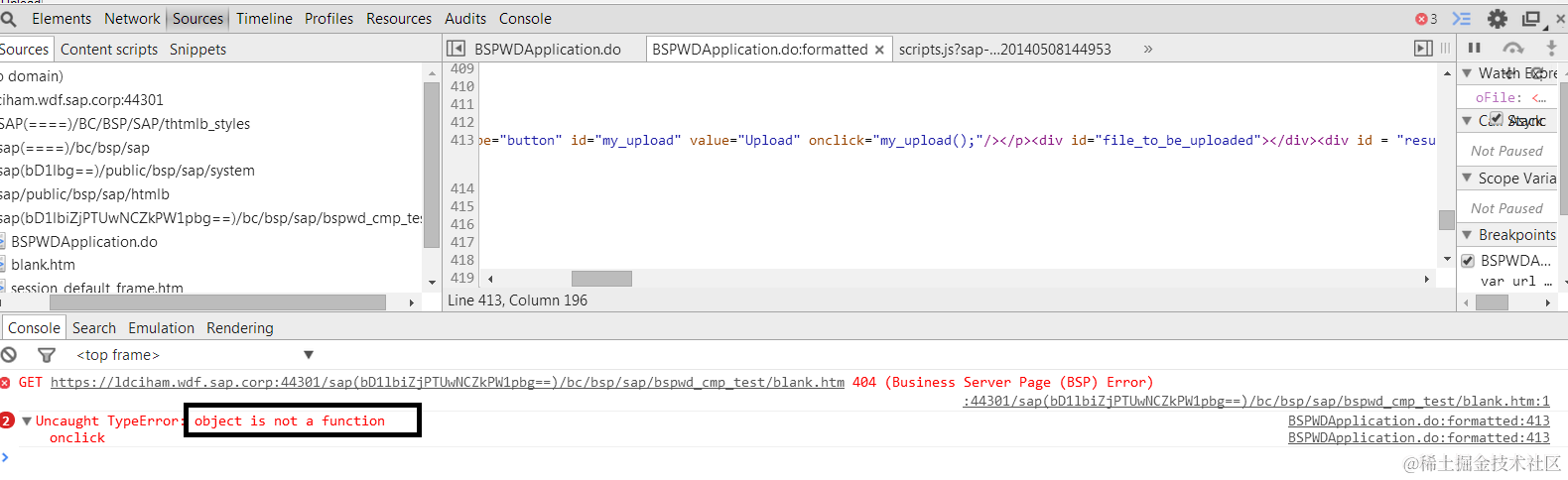Viewport: 1568px width, 480px height.
Task: Click the editor horizontal scrollbar thumb
Action: coord(601,279)
